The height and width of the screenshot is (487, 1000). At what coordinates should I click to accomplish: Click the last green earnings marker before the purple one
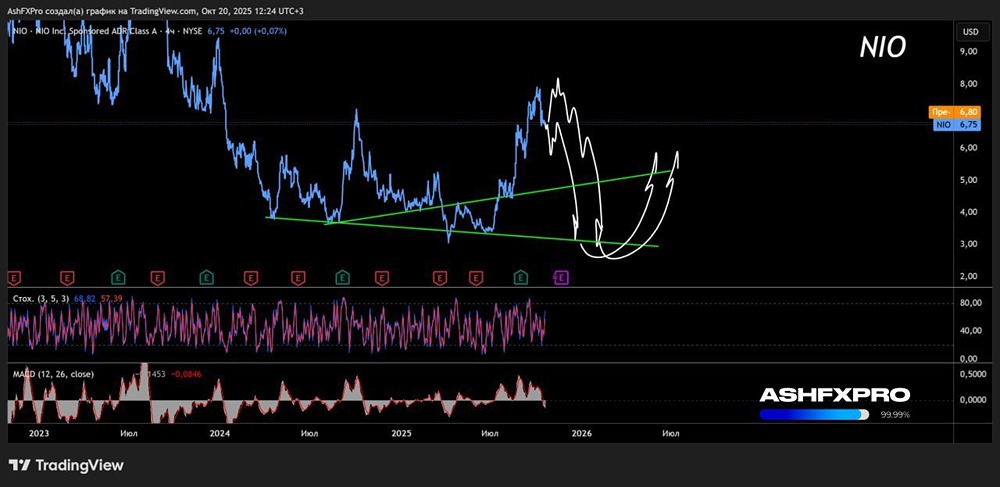[x=521, y=277]
